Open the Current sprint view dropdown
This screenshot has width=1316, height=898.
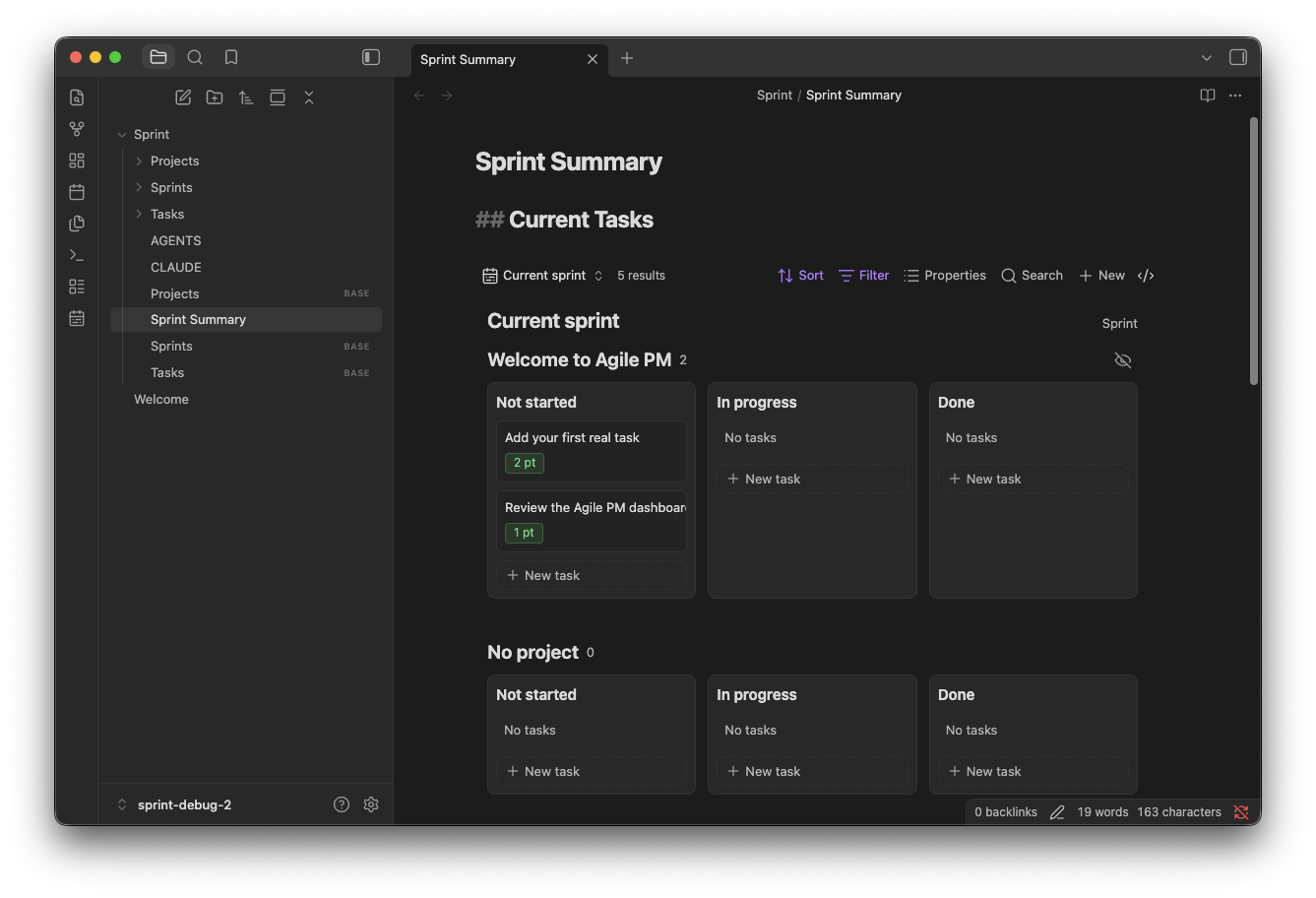(542, 276)
